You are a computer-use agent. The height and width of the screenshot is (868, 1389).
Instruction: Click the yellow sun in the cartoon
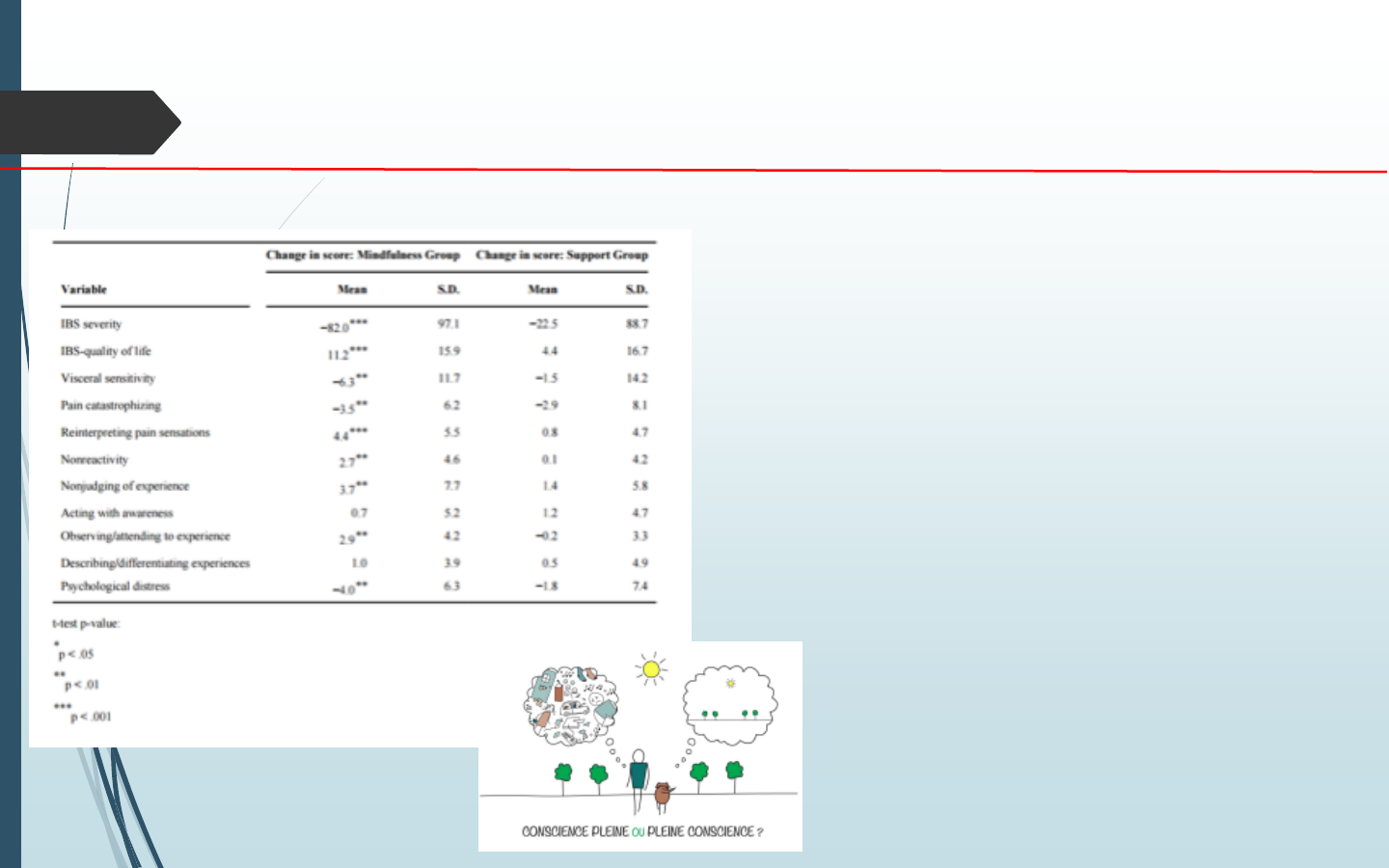[651, 669]
